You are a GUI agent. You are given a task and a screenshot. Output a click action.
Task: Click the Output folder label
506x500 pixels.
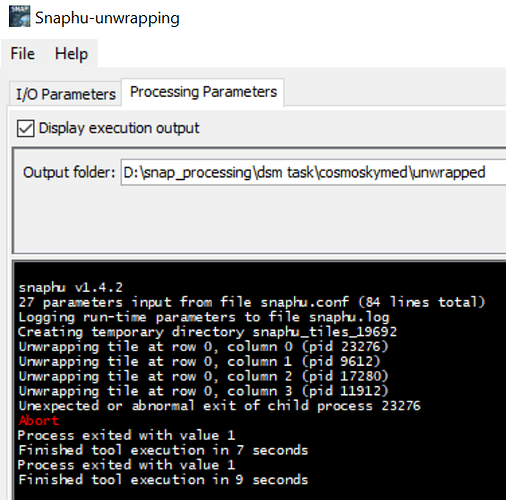click(x=69, y=173)
